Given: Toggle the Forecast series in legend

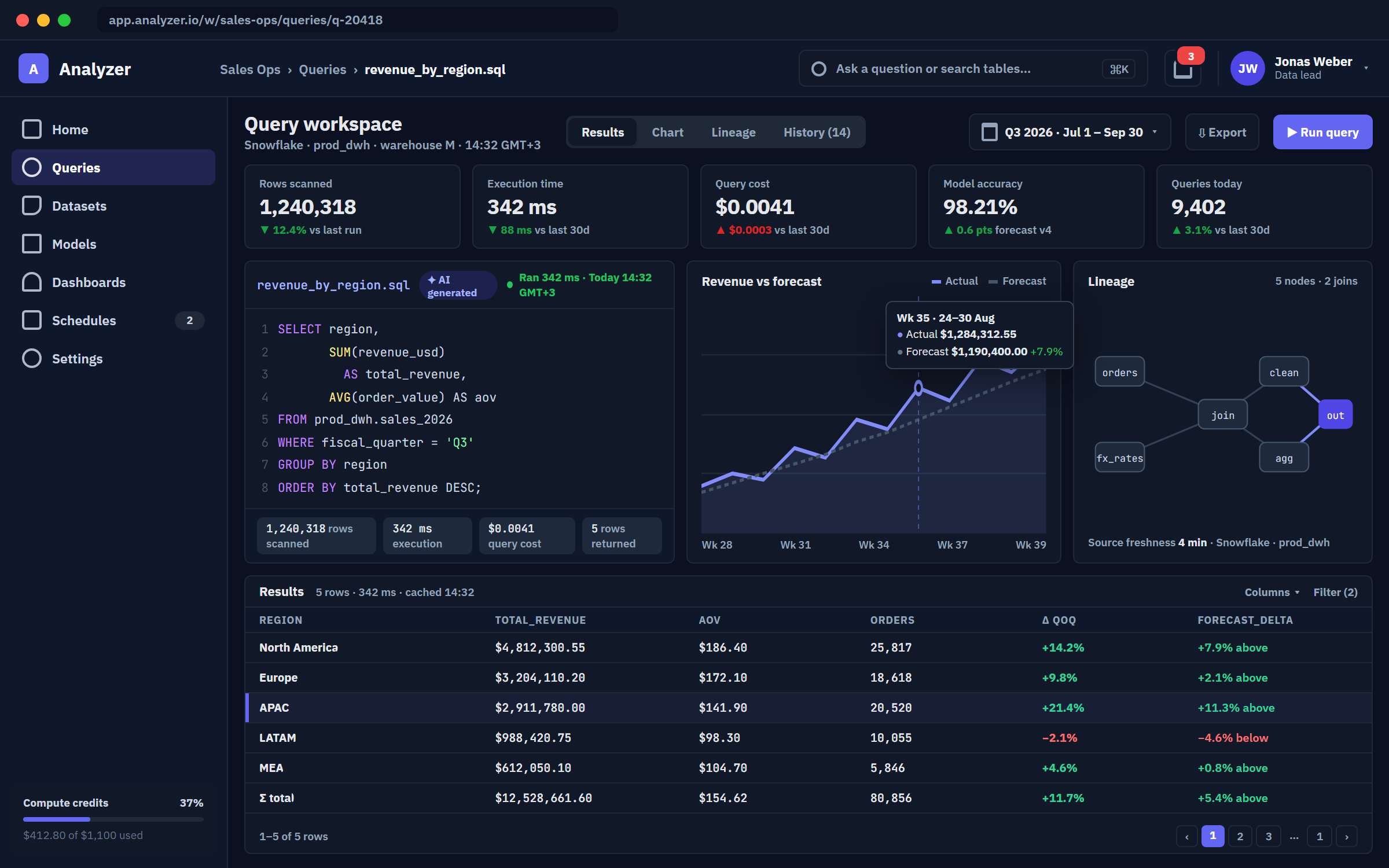Looking at the screenshot, I should click(x=1017, y=281).
